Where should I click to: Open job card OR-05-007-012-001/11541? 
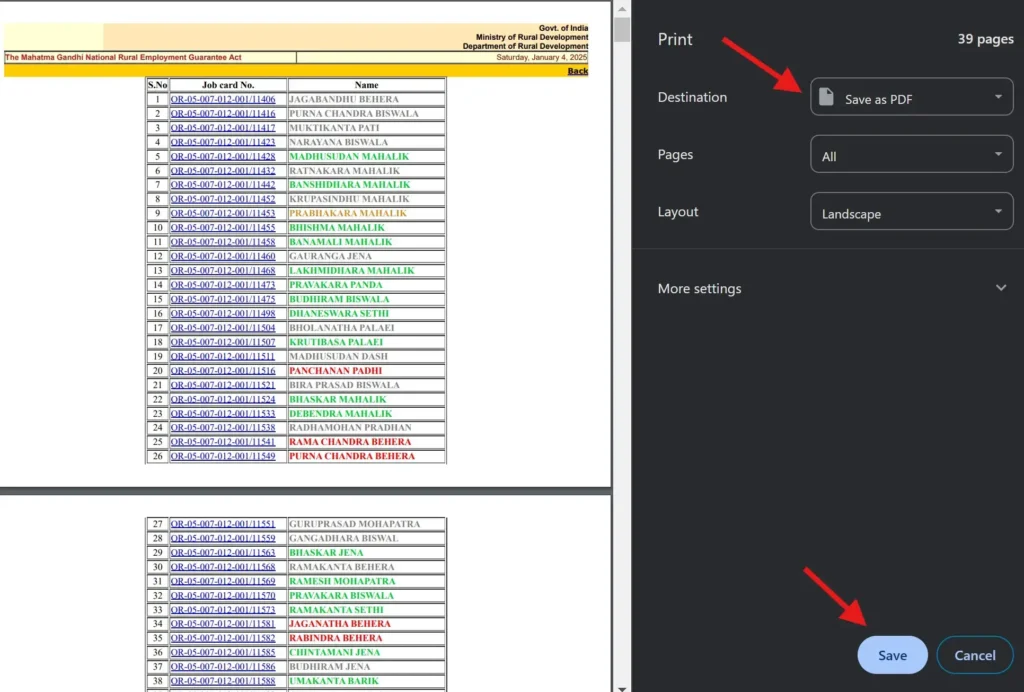click(x=223, y=442)
